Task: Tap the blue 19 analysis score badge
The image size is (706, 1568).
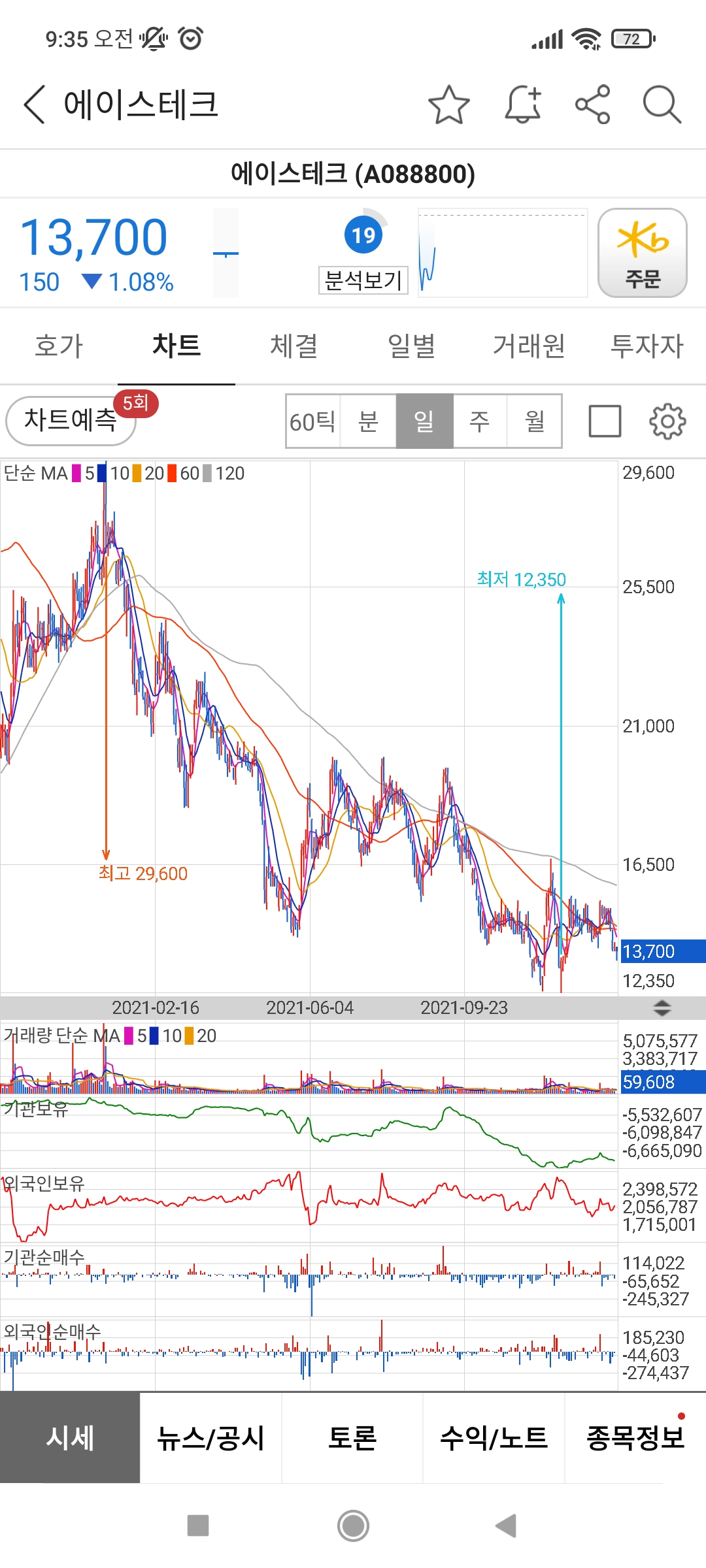Action: point(363,235)
